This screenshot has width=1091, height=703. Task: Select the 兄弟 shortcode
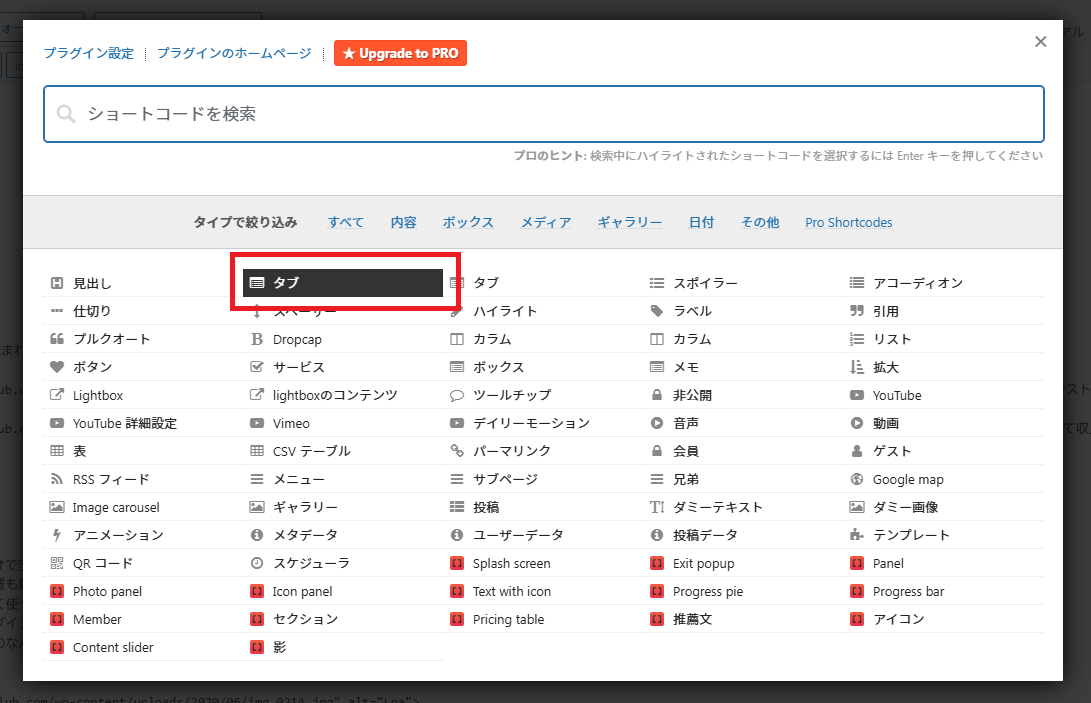[x=743, y=479]
